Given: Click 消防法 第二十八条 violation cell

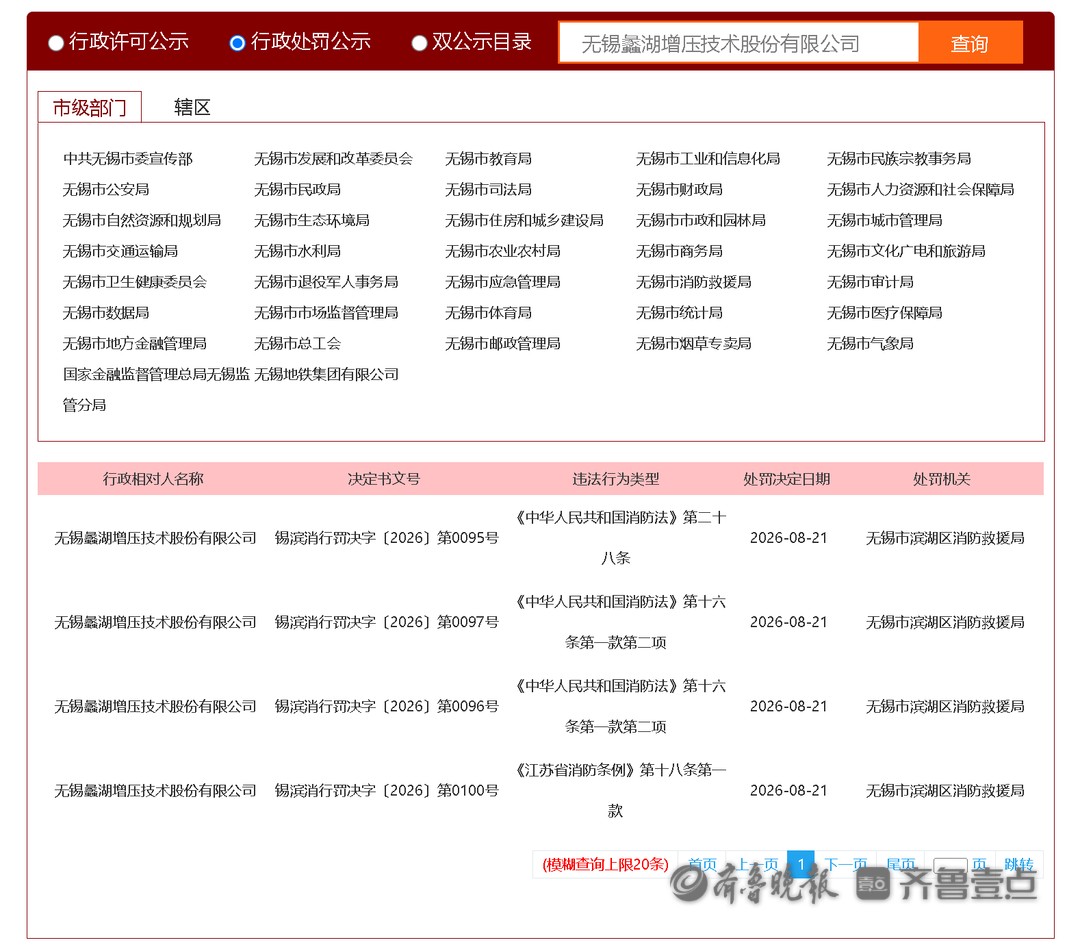Looking at the screenshot, I should tap(620, 538).
